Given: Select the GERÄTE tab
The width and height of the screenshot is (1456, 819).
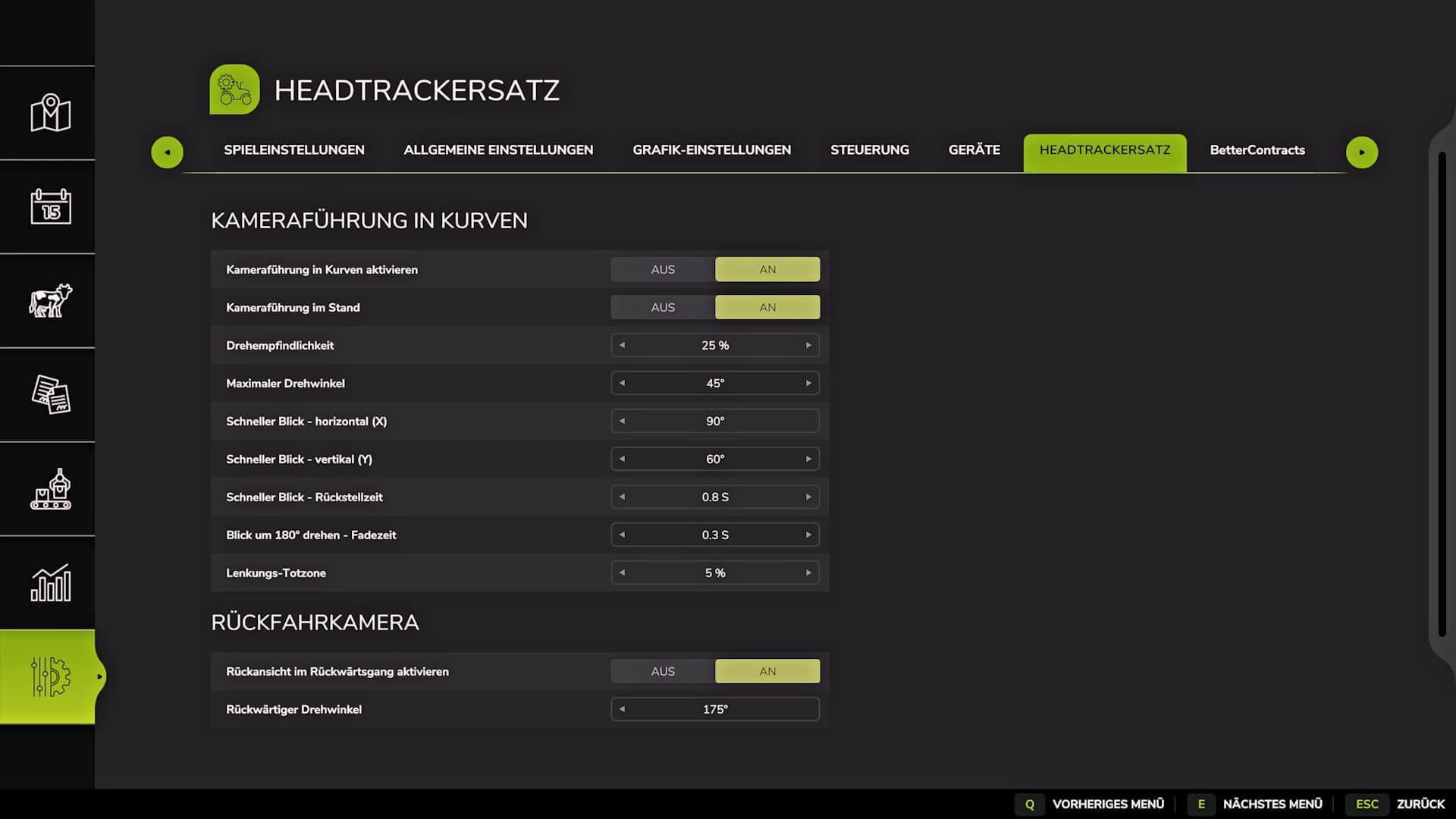Looking at the screenshot, I should 974,150.
